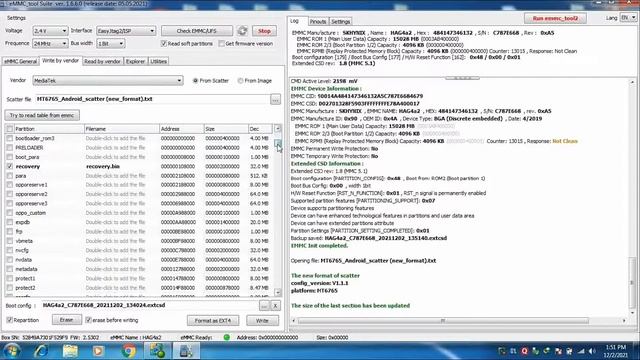Check the PRELOADER partition checkbox
640x360 pixels.
click(x=9, y=148)
